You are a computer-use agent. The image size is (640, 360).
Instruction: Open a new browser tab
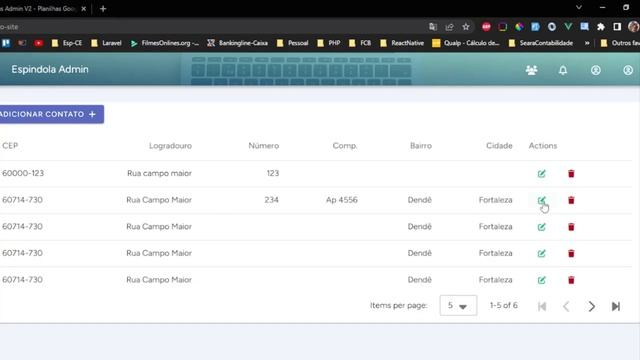point(103,9)
